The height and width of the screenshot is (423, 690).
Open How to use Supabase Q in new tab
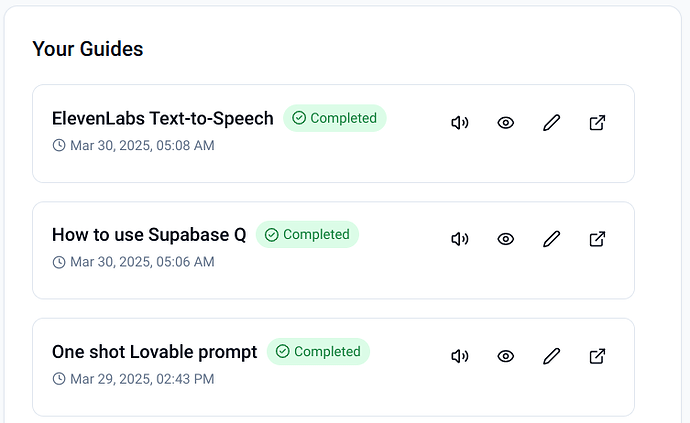click(597, 239)
